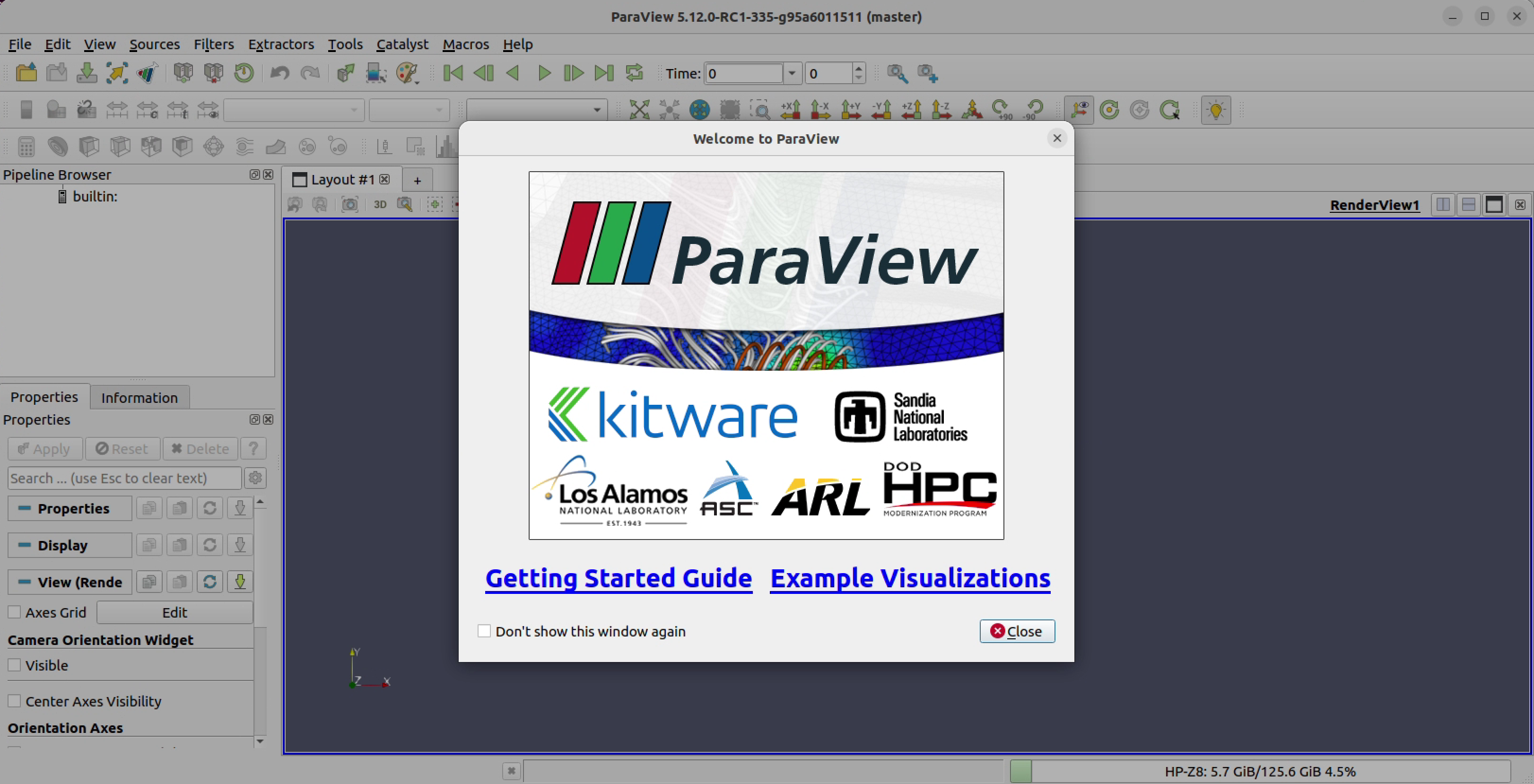Toggle 3D interaction mode button
This screenshot has height=784, width=1534.
380,205
